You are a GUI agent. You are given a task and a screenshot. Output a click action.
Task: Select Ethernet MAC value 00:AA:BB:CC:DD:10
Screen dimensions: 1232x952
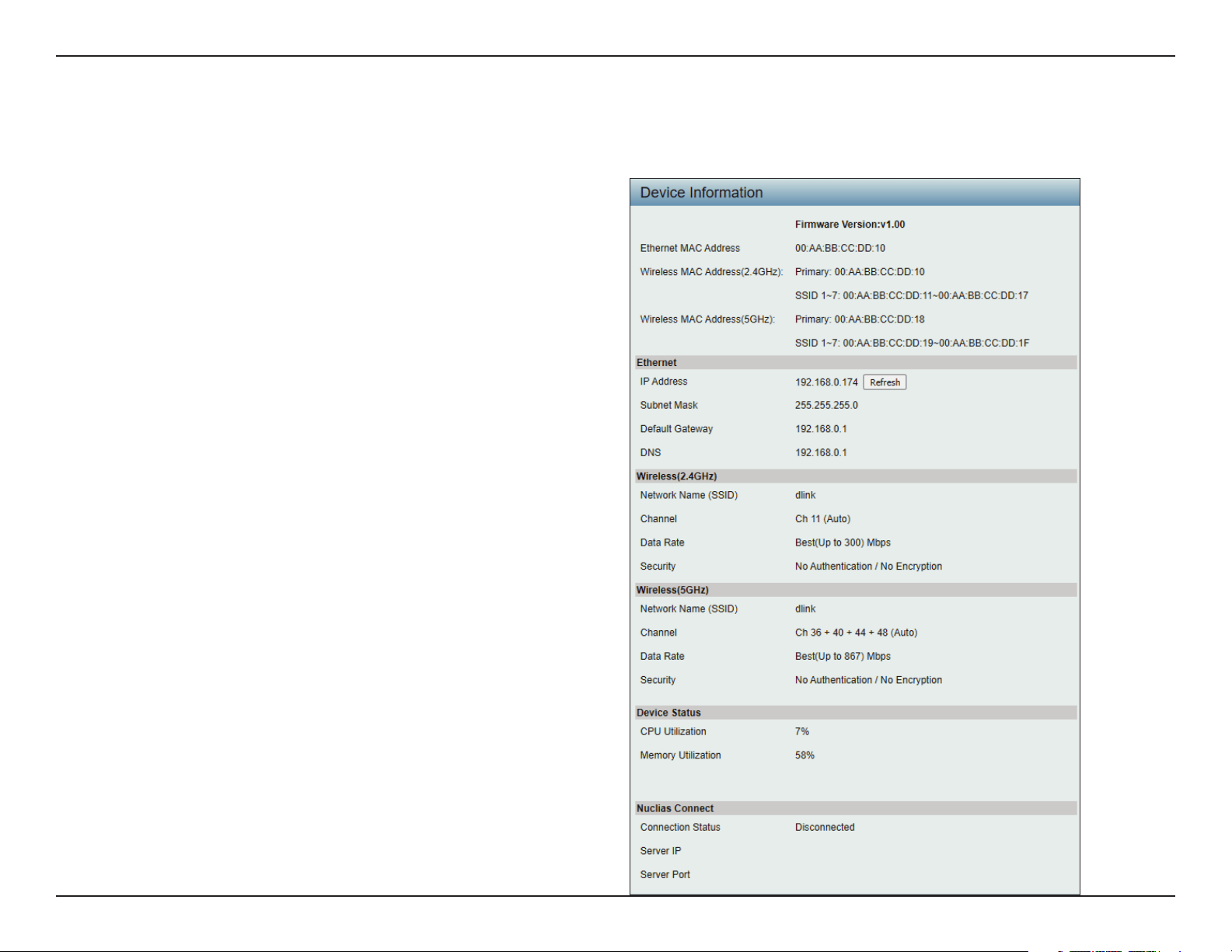click(x=839, y=248)
